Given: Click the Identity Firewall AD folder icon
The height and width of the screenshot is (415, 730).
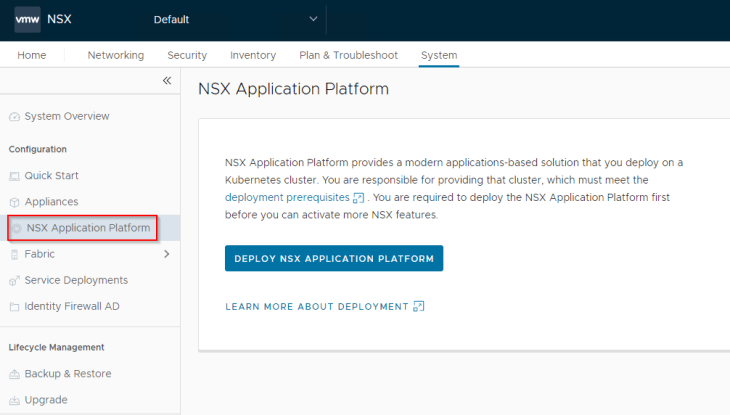Looking at the screenshot, I should (x=14, y=306).
